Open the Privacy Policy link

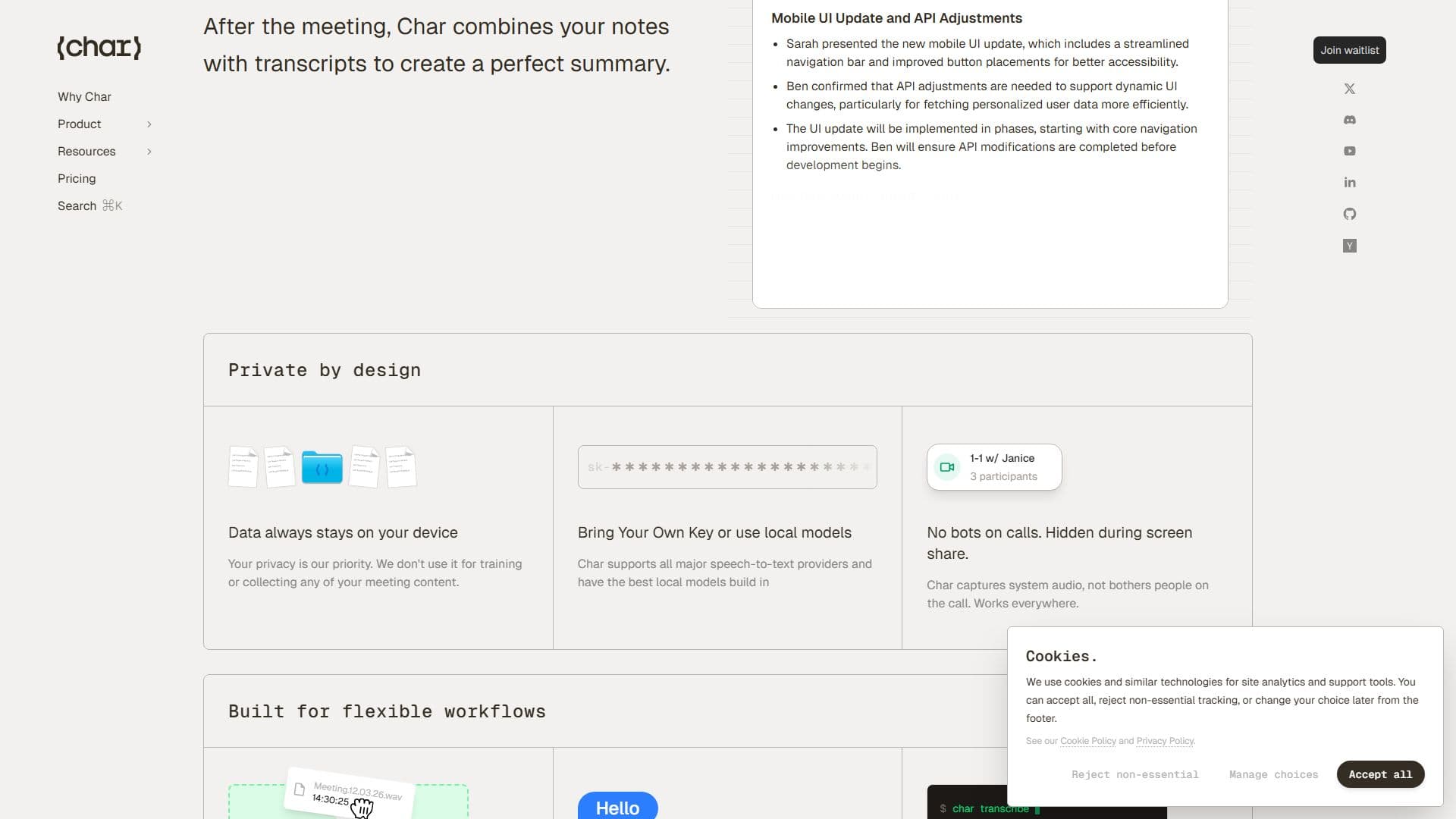click(1165, 741)
